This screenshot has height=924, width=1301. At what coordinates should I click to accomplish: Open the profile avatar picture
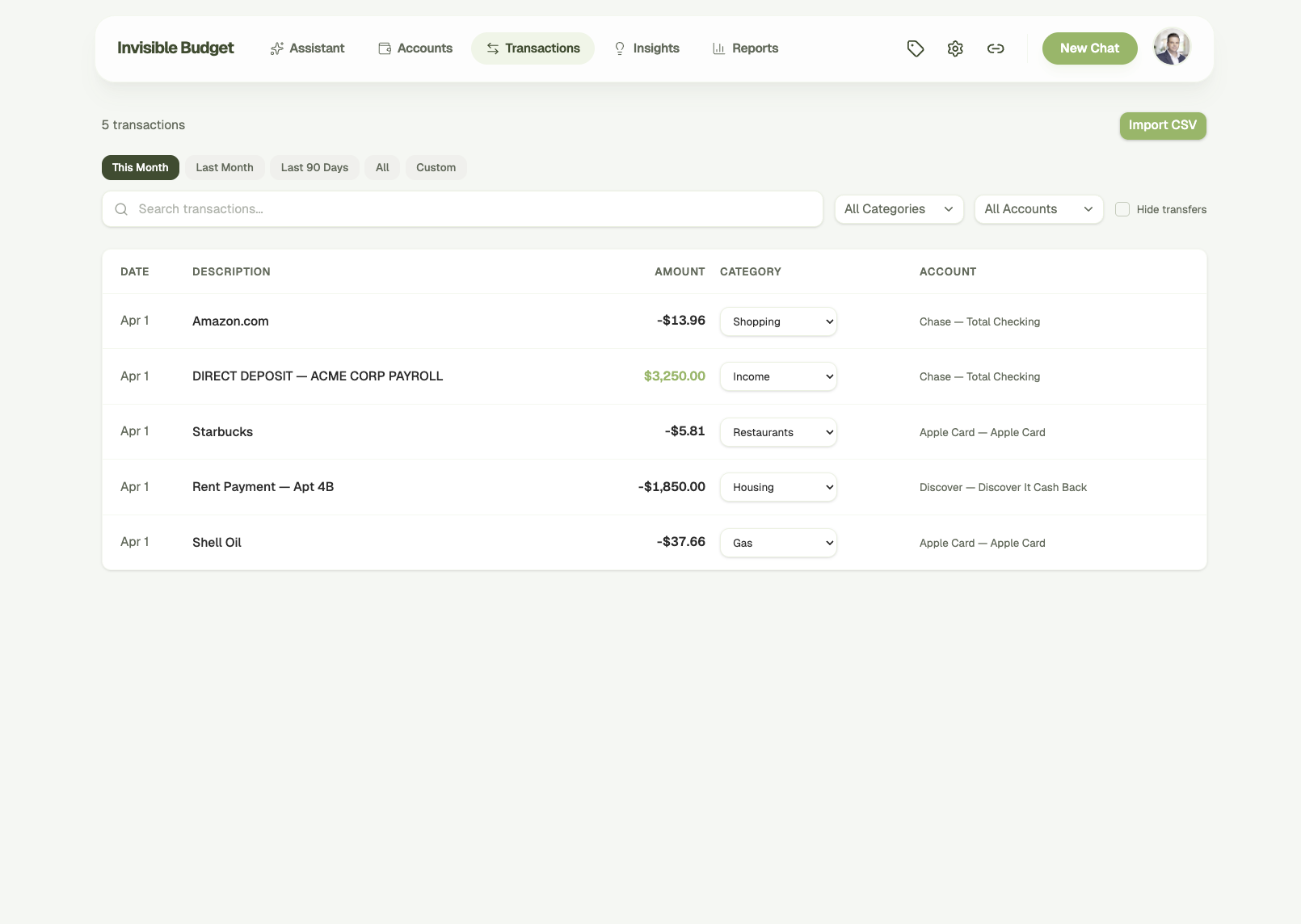click(x=1172, y=47)
